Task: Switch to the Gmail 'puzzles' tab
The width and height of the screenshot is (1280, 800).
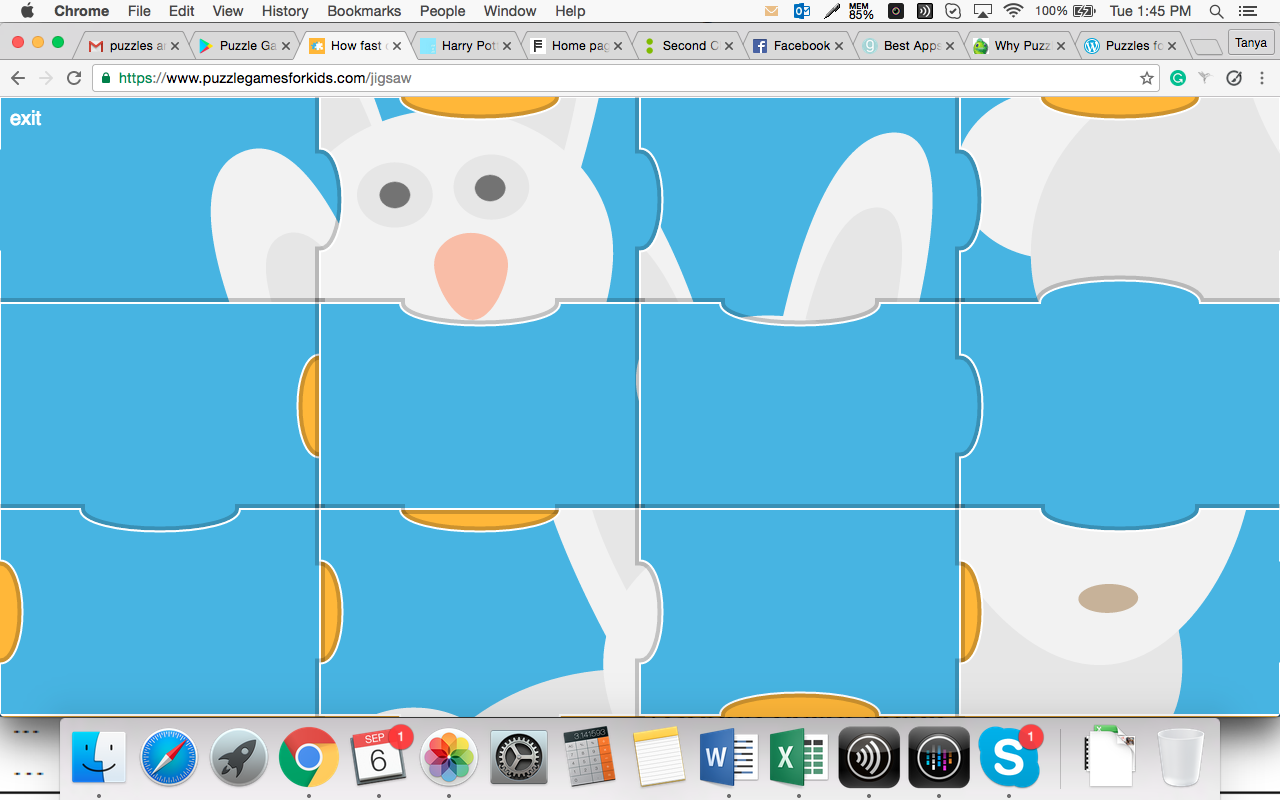Action: 133,46
